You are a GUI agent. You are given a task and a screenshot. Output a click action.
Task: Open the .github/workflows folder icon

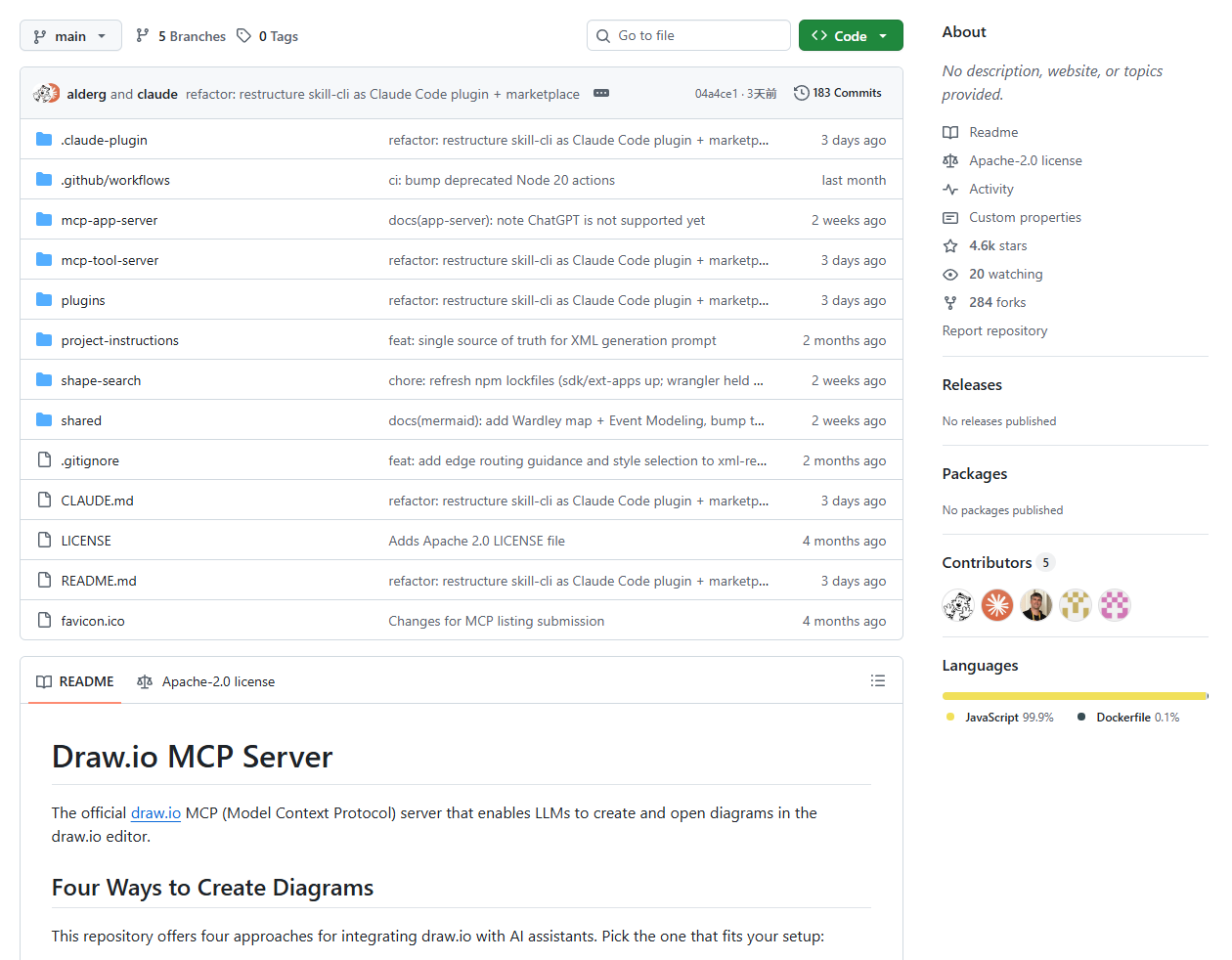tap(44, 180)
